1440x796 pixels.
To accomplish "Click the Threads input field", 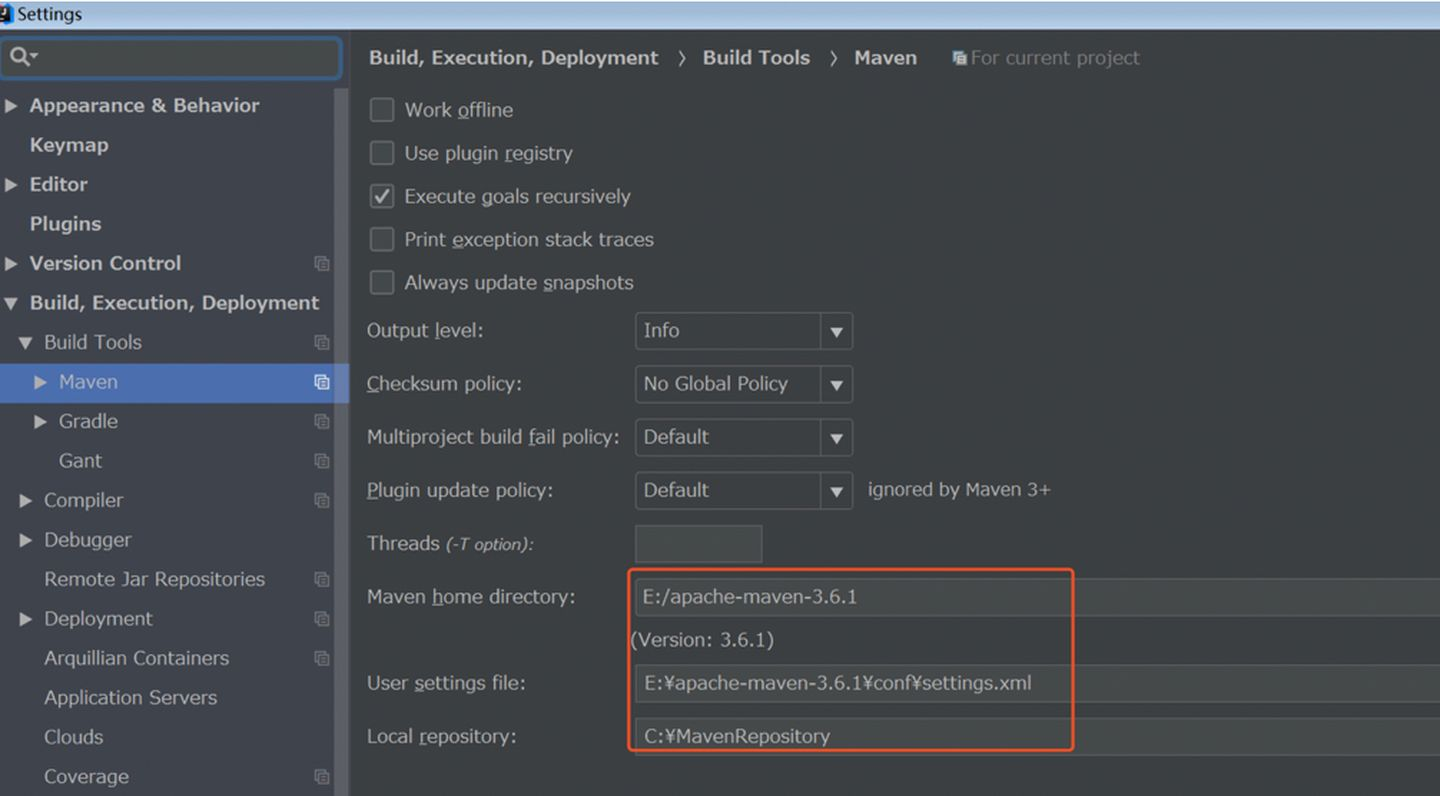I will tap(698, 544).
